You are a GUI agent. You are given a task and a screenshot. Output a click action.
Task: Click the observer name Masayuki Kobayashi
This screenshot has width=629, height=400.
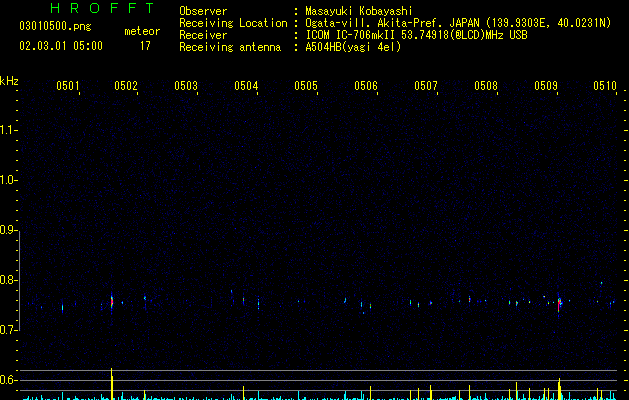pos(359,11)
